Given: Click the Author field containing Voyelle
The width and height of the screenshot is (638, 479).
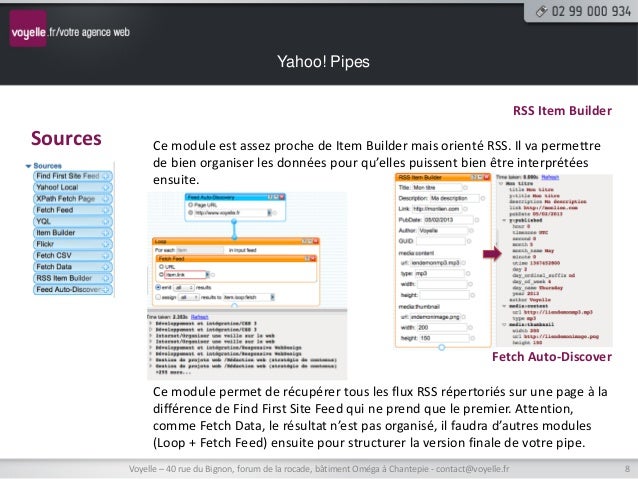Looking at the screenshot, I should [443, 230].
